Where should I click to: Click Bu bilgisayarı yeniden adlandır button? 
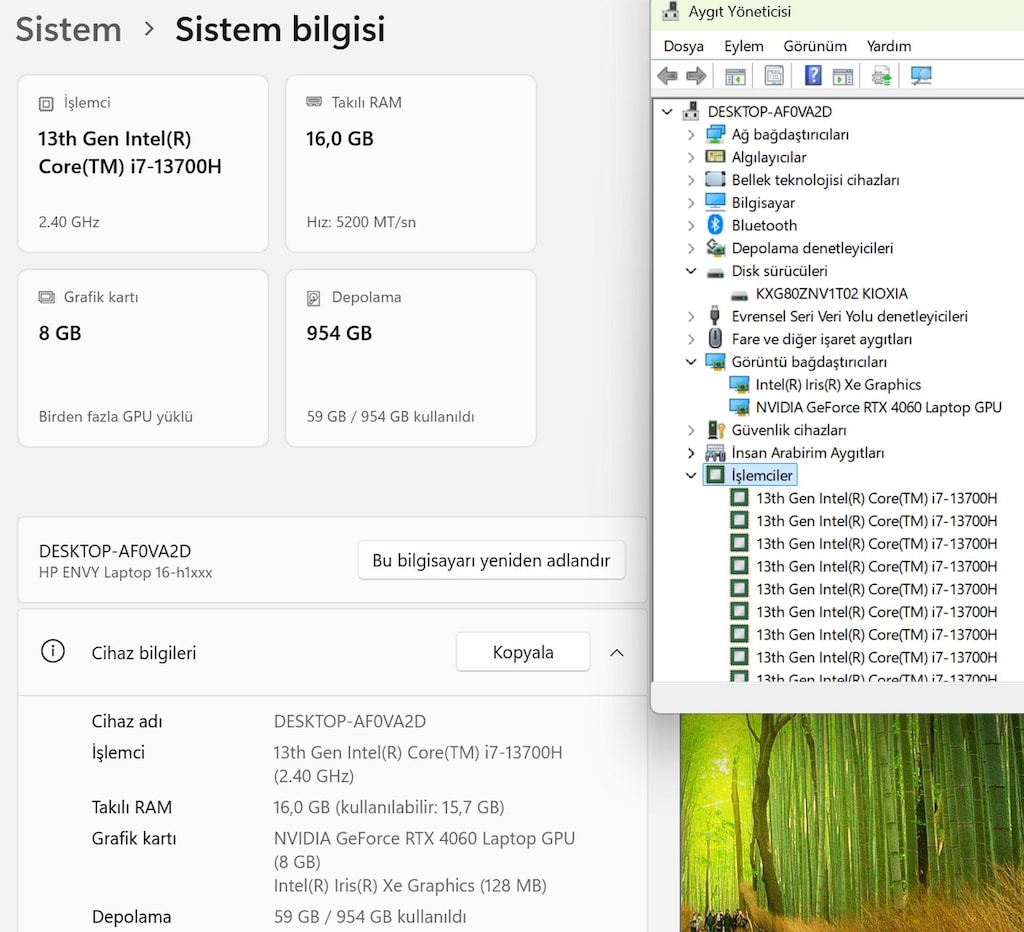pyautogui.click(x=491, y=560)
